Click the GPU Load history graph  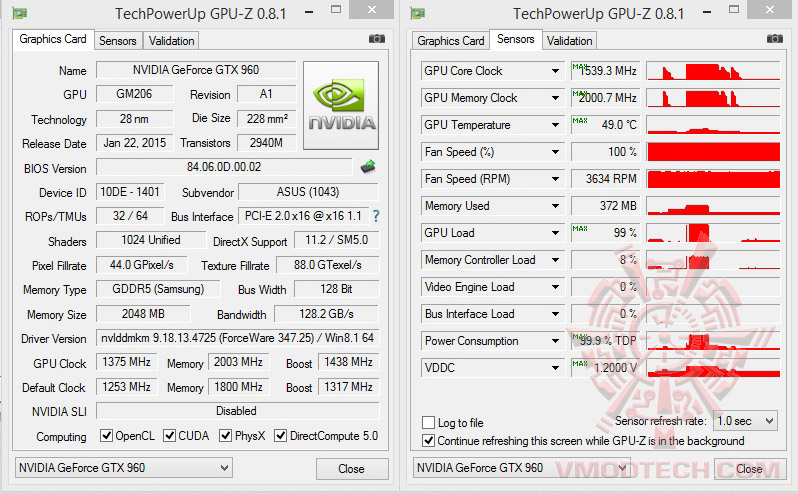713,233
